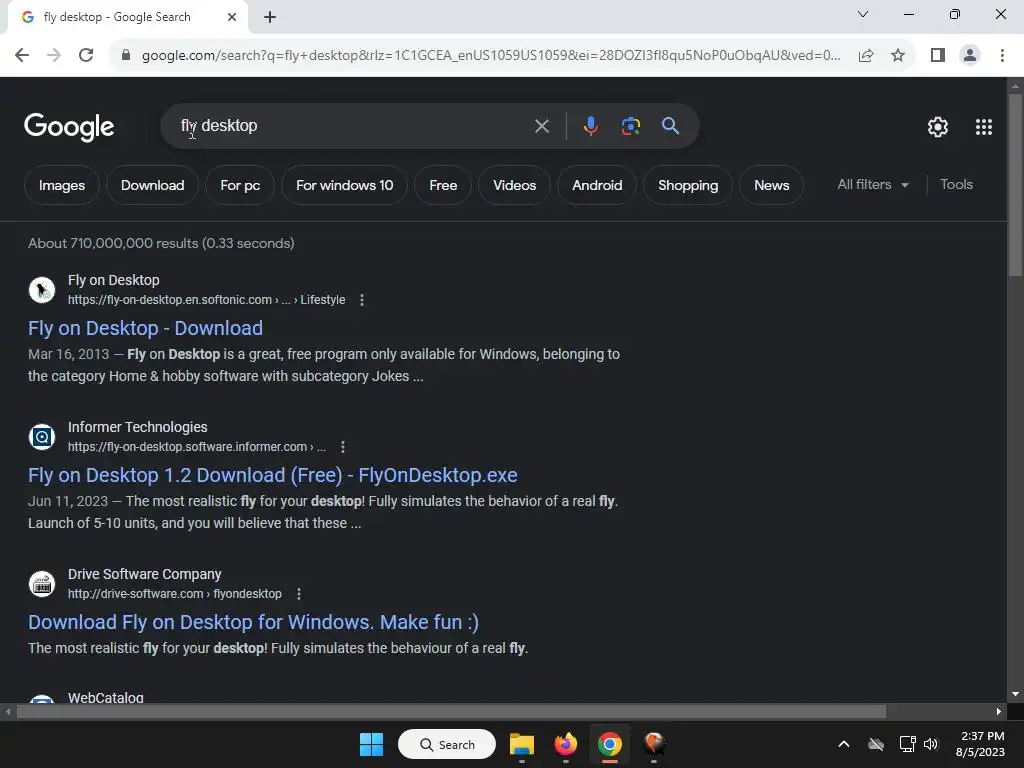Open a new tab with plus button

coord(270,18)
